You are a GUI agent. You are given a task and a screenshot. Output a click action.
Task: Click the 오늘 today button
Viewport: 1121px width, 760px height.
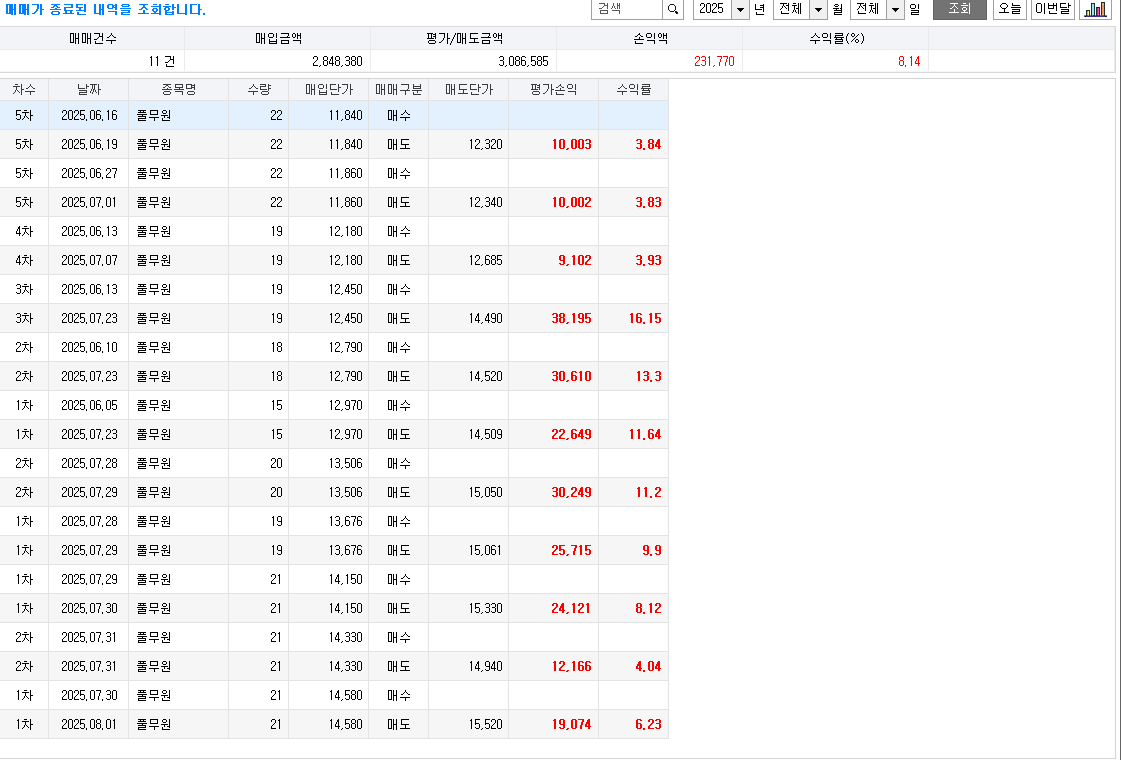pos(1009,9)
